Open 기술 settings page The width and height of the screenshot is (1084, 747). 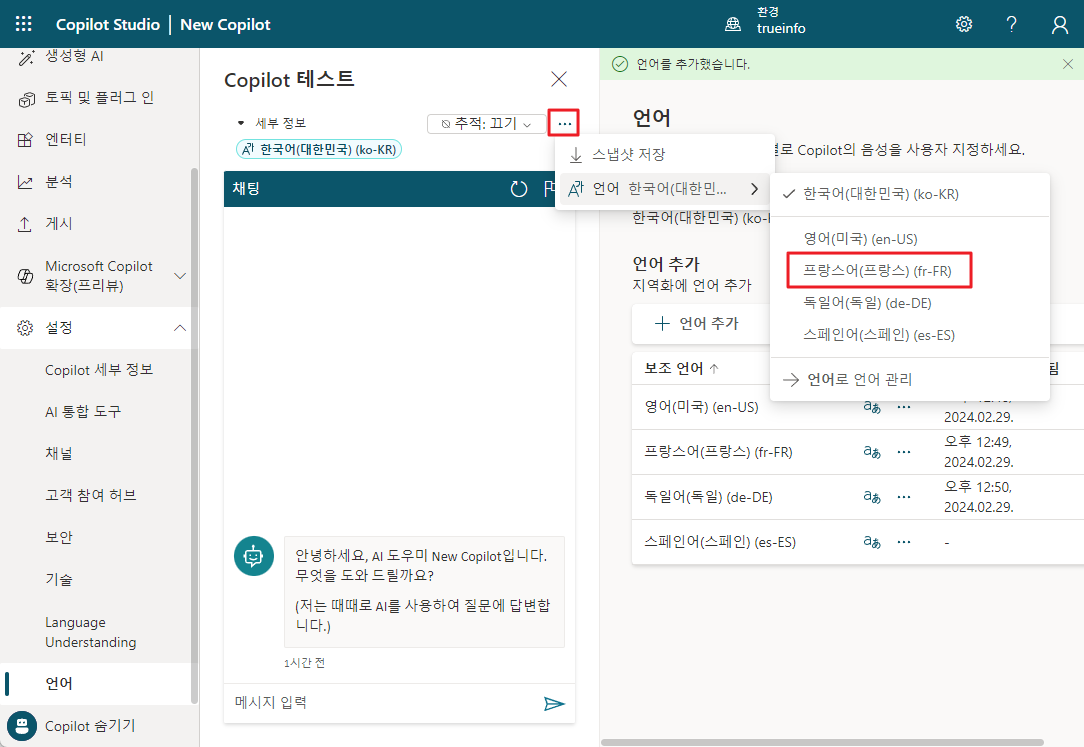pyautogui.click(x=59, y=580)
